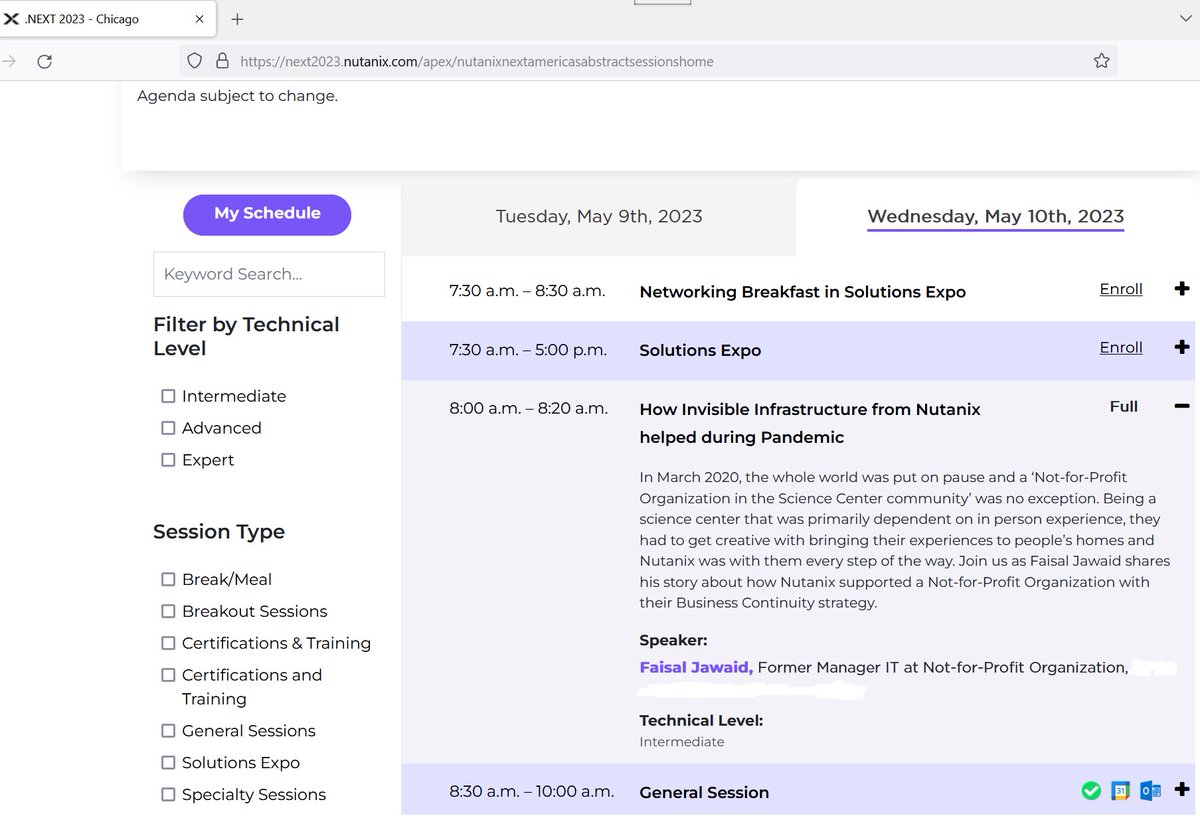The height and width of the screenshot is (816, 1200).
Task: Expand General Session details
Action: click(x=1182, y=789)
